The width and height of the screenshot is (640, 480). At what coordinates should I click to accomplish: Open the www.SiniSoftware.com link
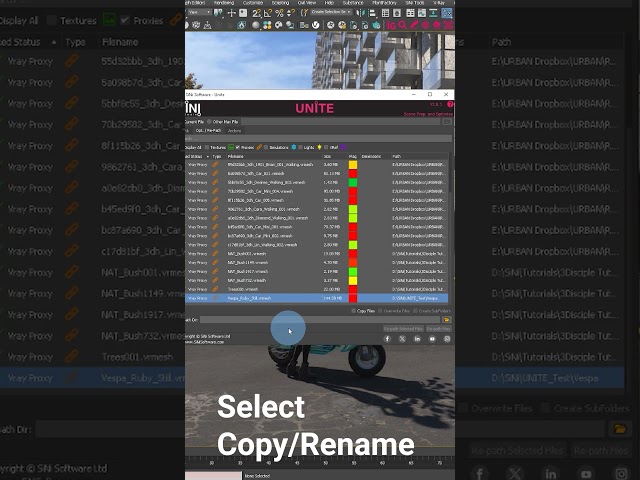pyautogui.click(x=205, y=342)
